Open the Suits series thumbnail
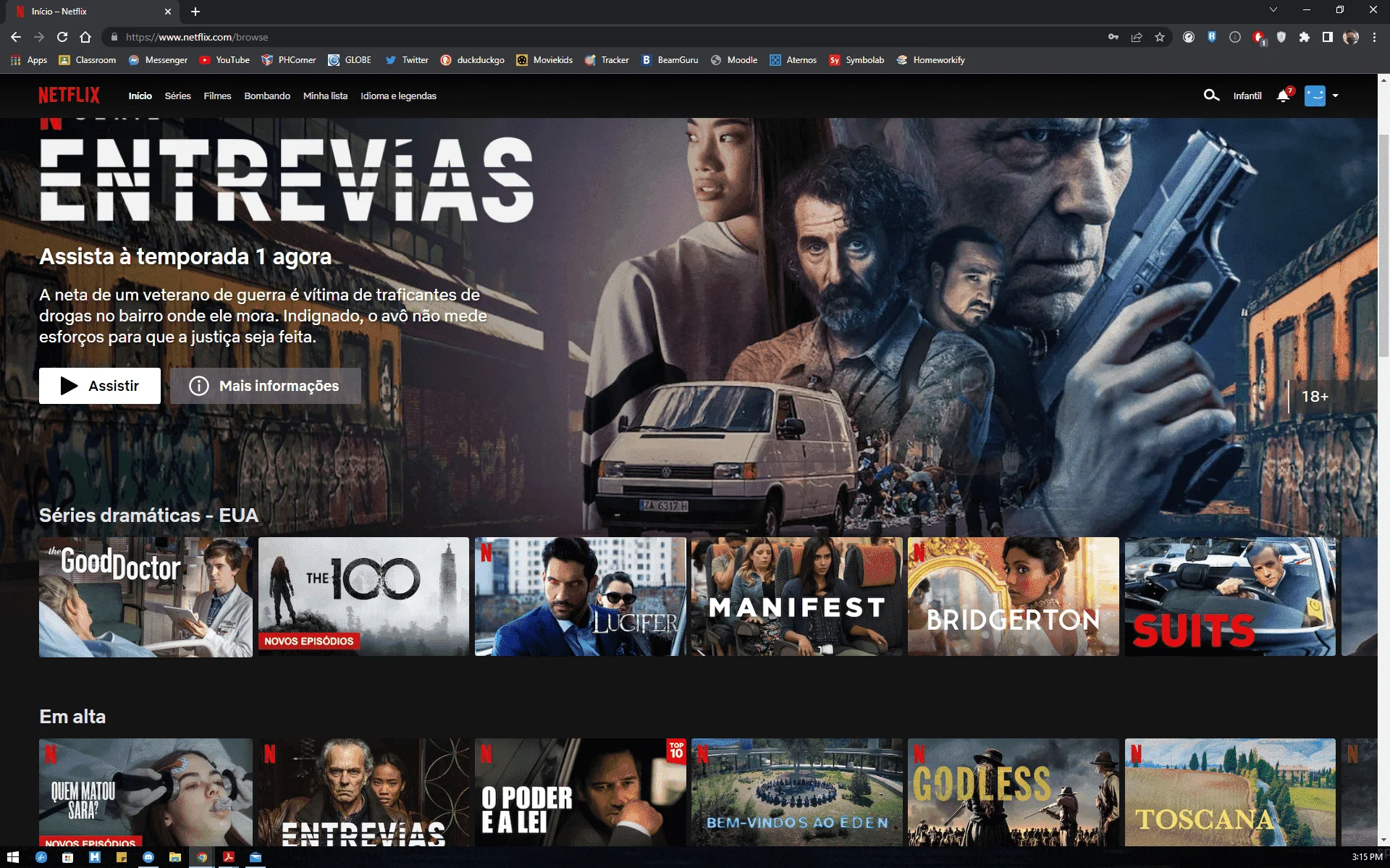1390x868 pixels. click(x=1230, y=597)
